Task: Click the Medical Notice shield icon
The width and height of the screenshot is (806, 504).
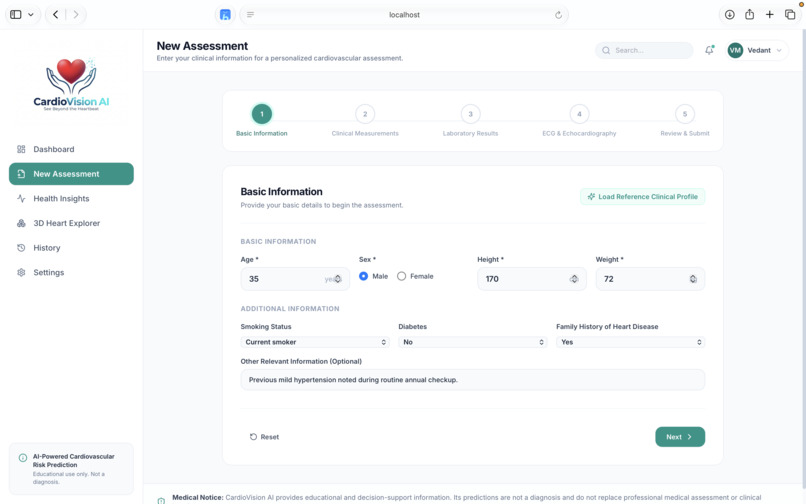Action: pos(161,500)
